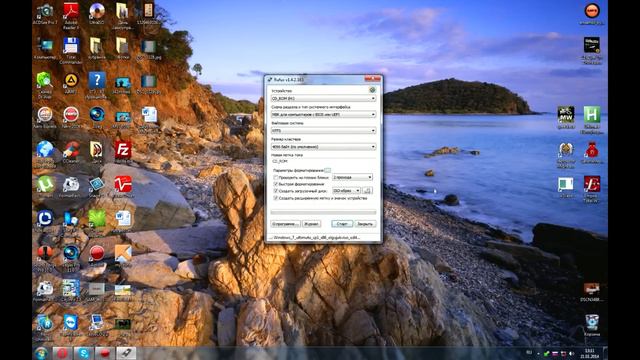The width and height of the screenshot is (640, 360).
Task: Open FileZilla desktop icon
Action: [122, 152]
